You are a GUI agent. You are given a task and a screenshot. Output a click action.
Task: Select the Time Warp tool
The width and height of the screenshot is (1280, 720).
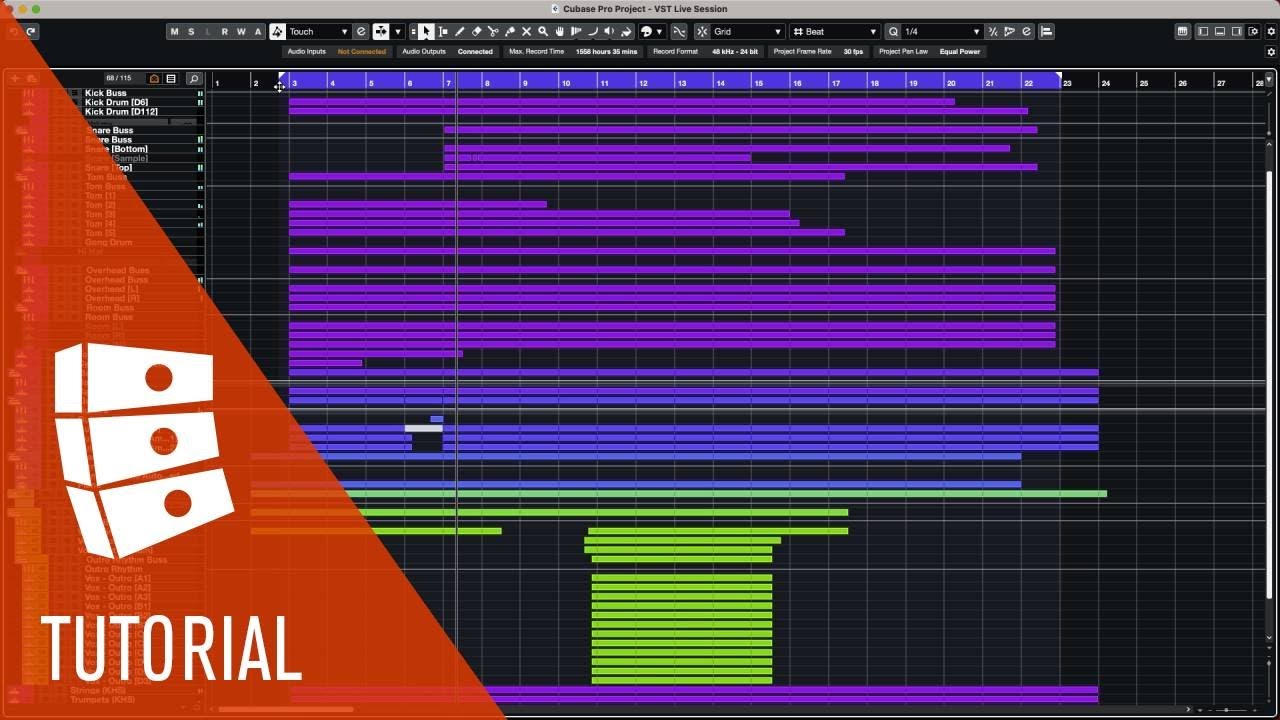point(576,32)
